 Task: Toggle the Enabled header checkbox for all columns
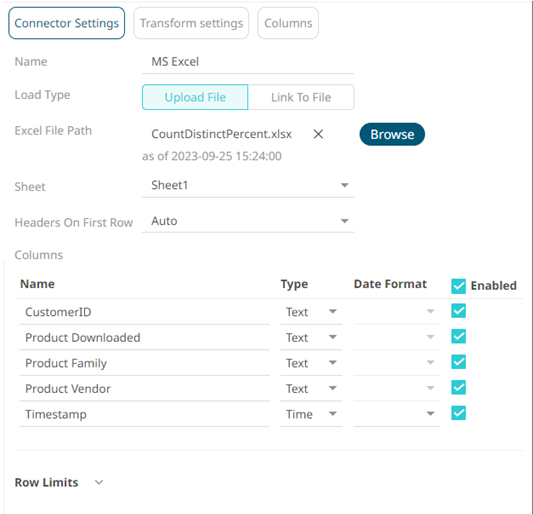tap(458, 286)
